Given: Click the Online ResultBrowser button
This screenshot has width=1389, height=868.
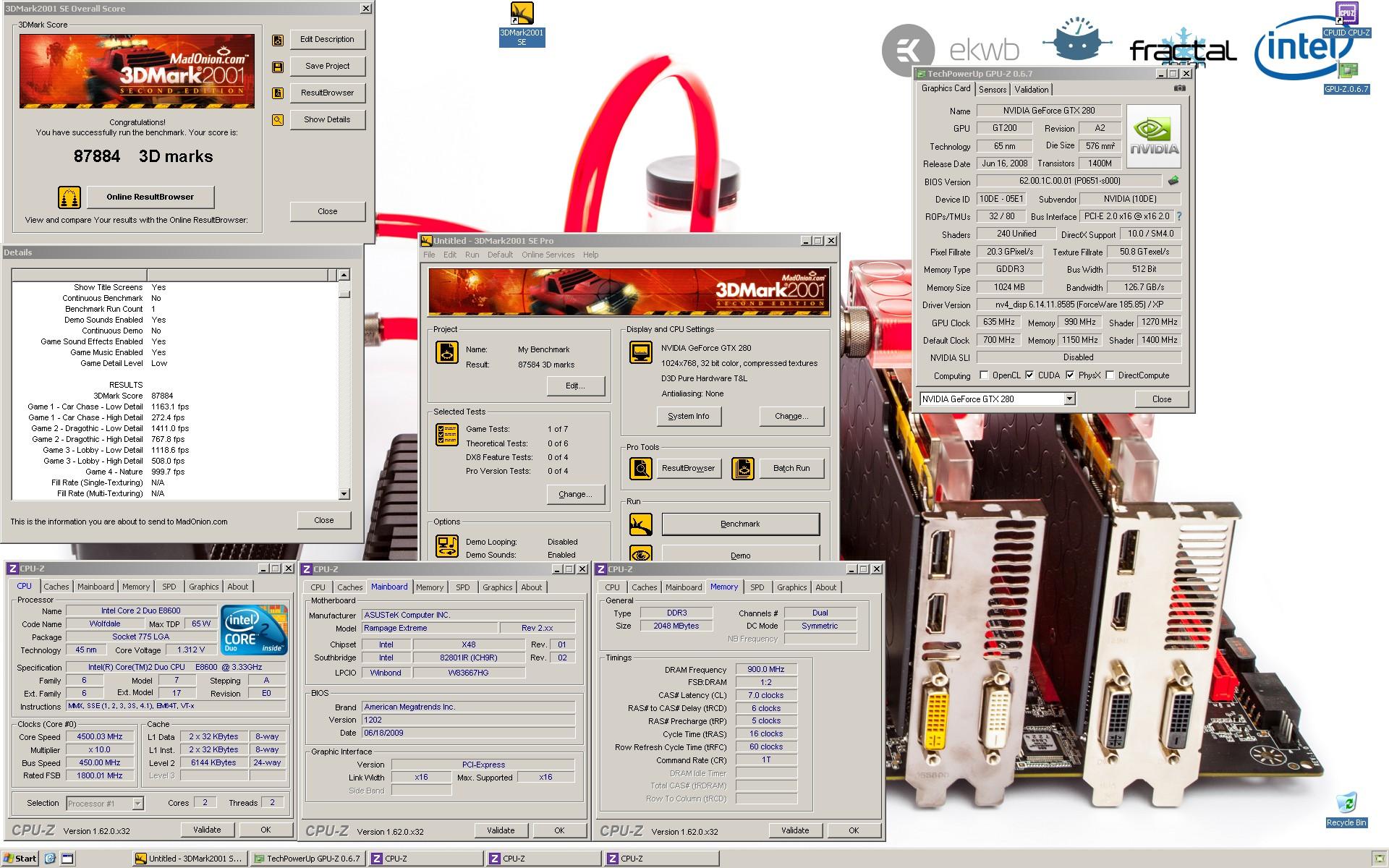Looking at the screenshot, I should pyautogui.click(x=150, y=197).
